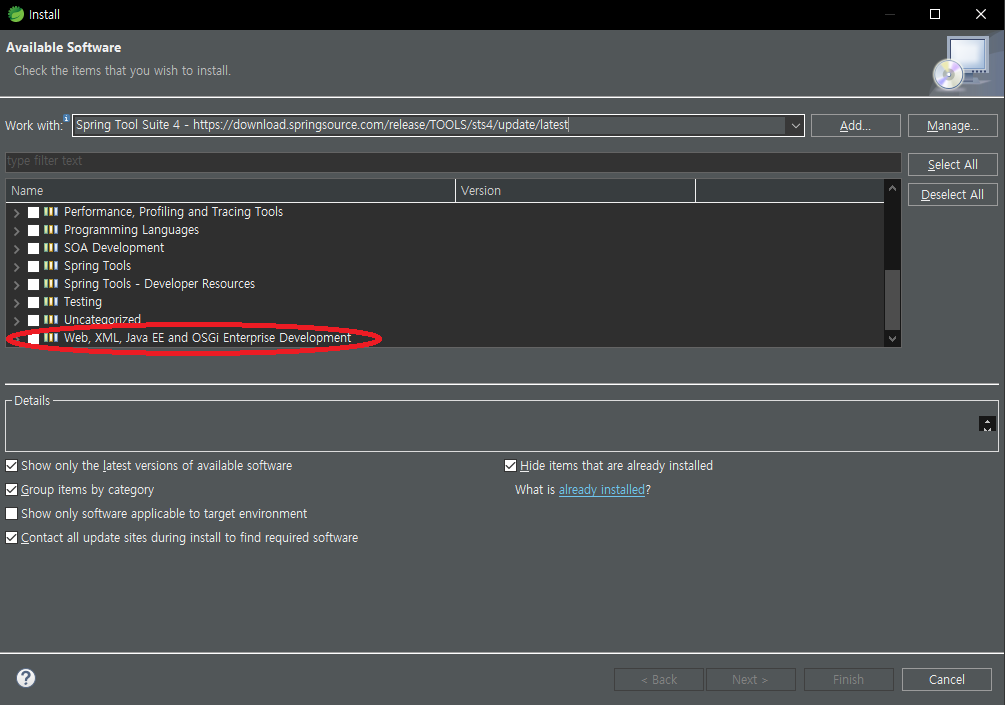
Task: Click the Manage... button
Action: click(952, 126)
